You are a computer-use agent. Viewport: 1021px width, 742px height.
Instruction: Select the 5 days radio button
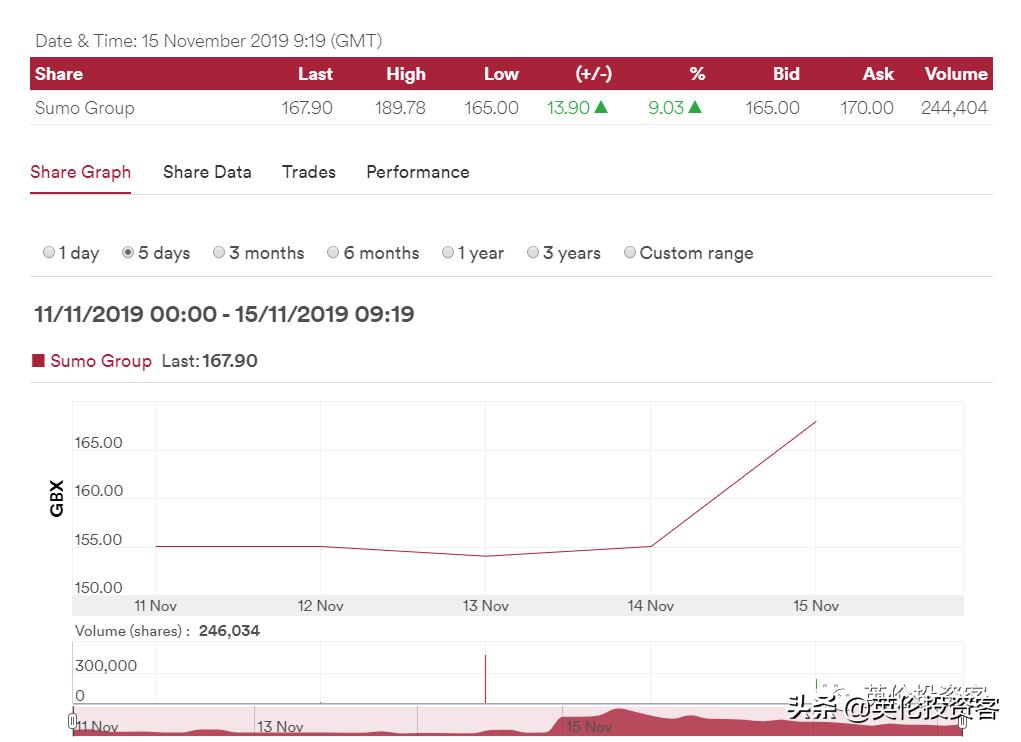click(x=128, y=252)
